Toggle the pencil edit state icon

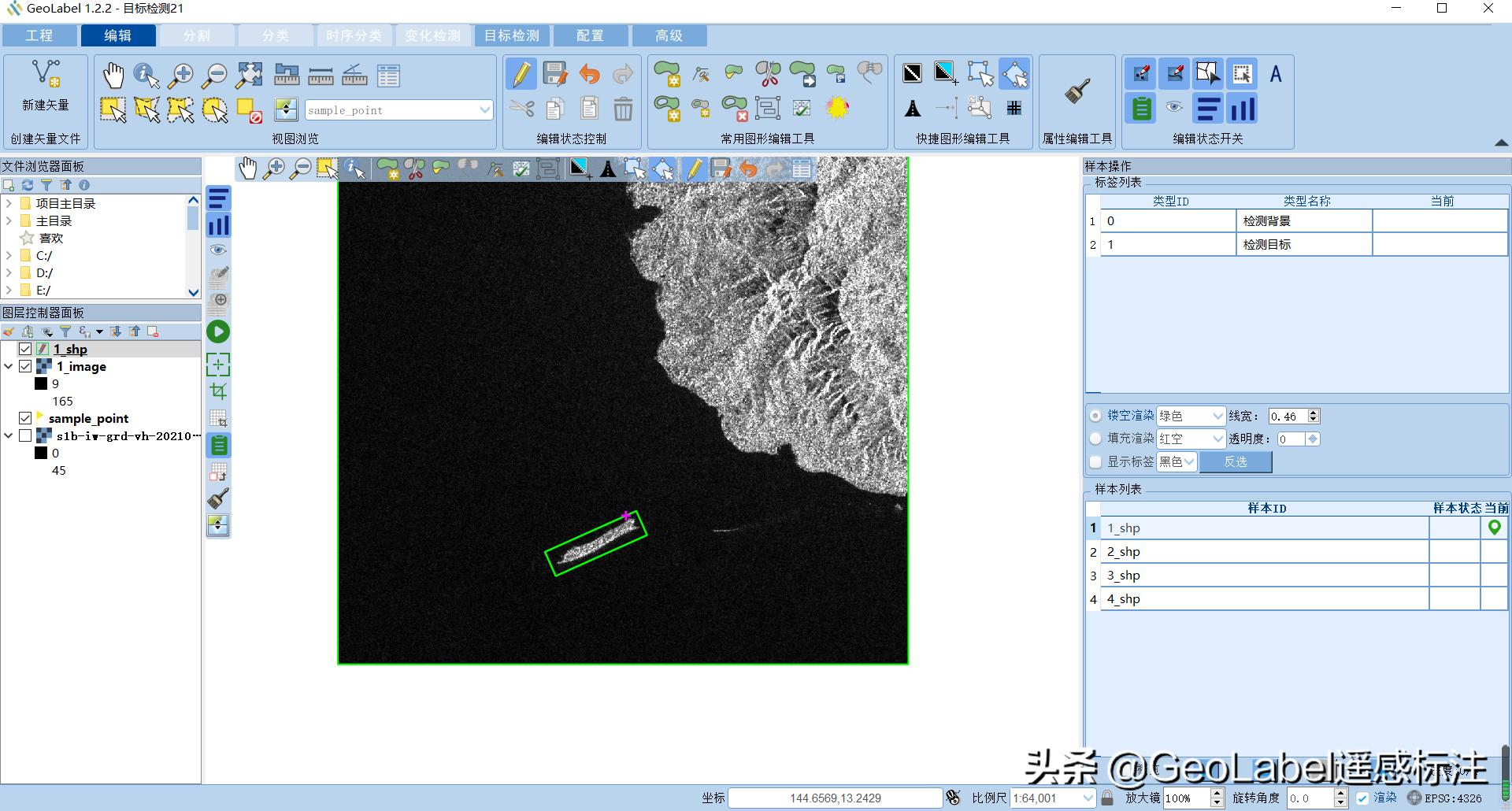pos(521,75)
